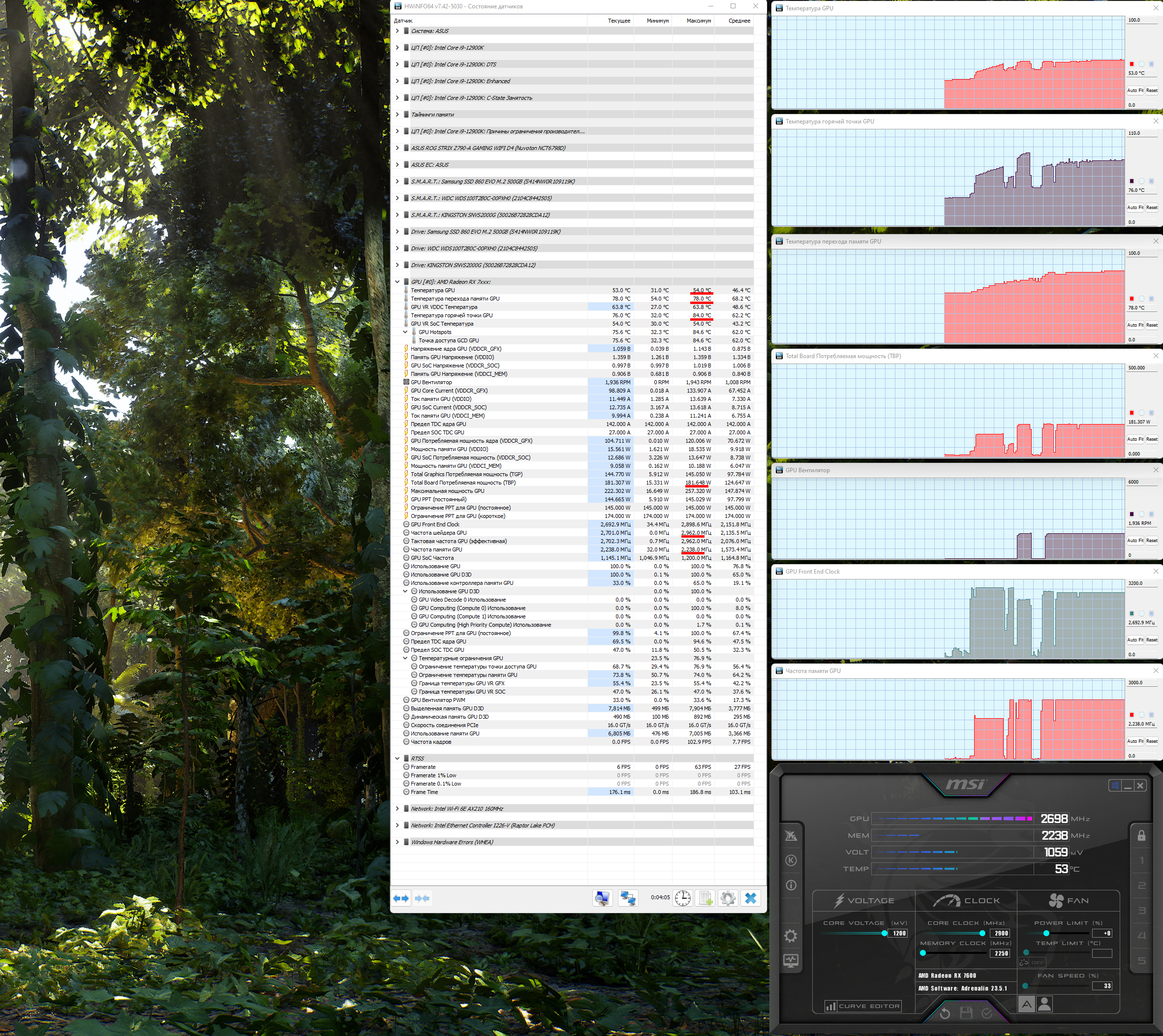The image size is (1163, 1036).
Task: Click reset to defaults arrow in Afterburner
Action: point(945,1013)
